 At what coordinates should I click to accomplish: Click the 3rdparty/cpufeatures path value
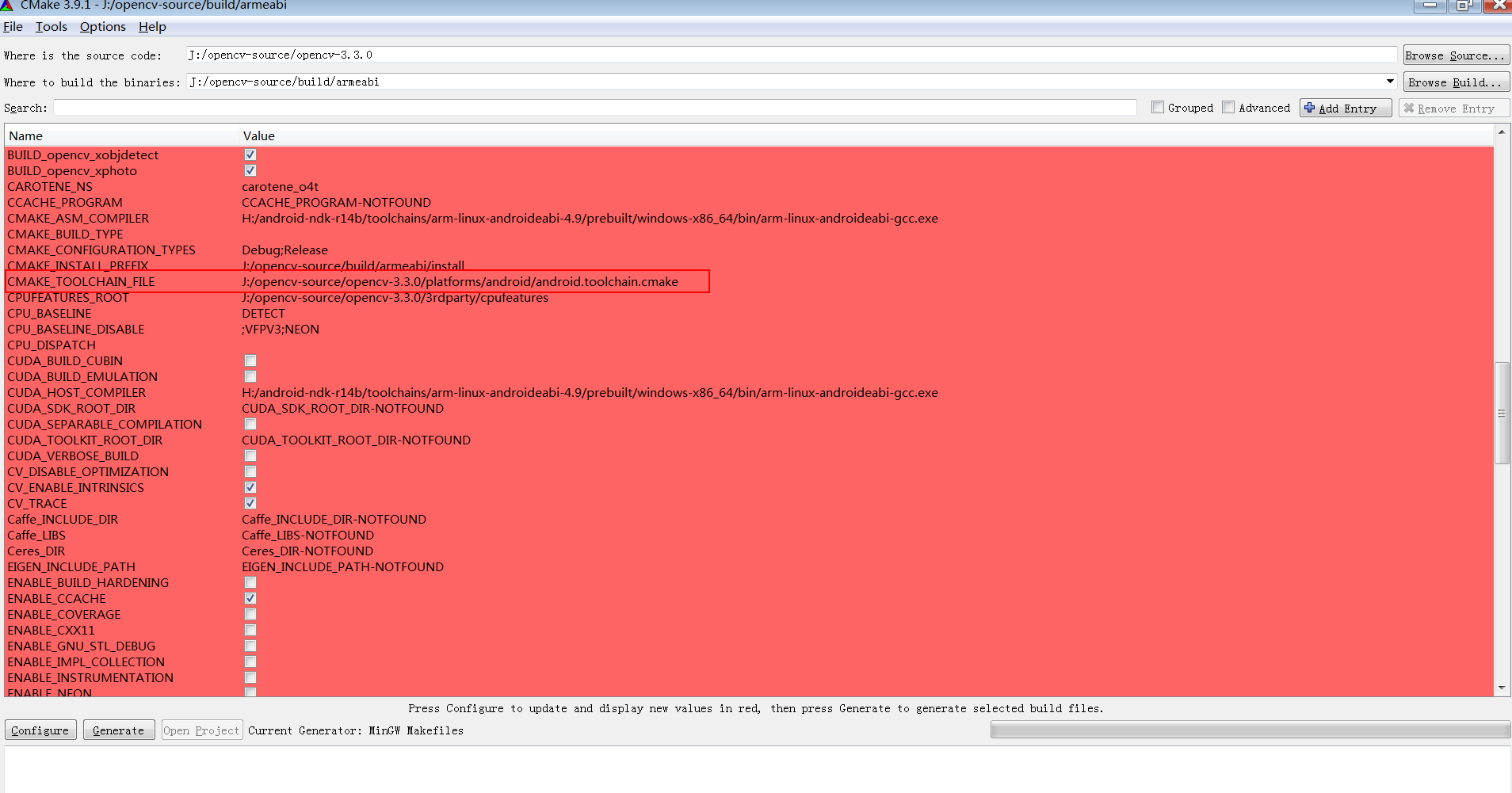click(395, 297)
